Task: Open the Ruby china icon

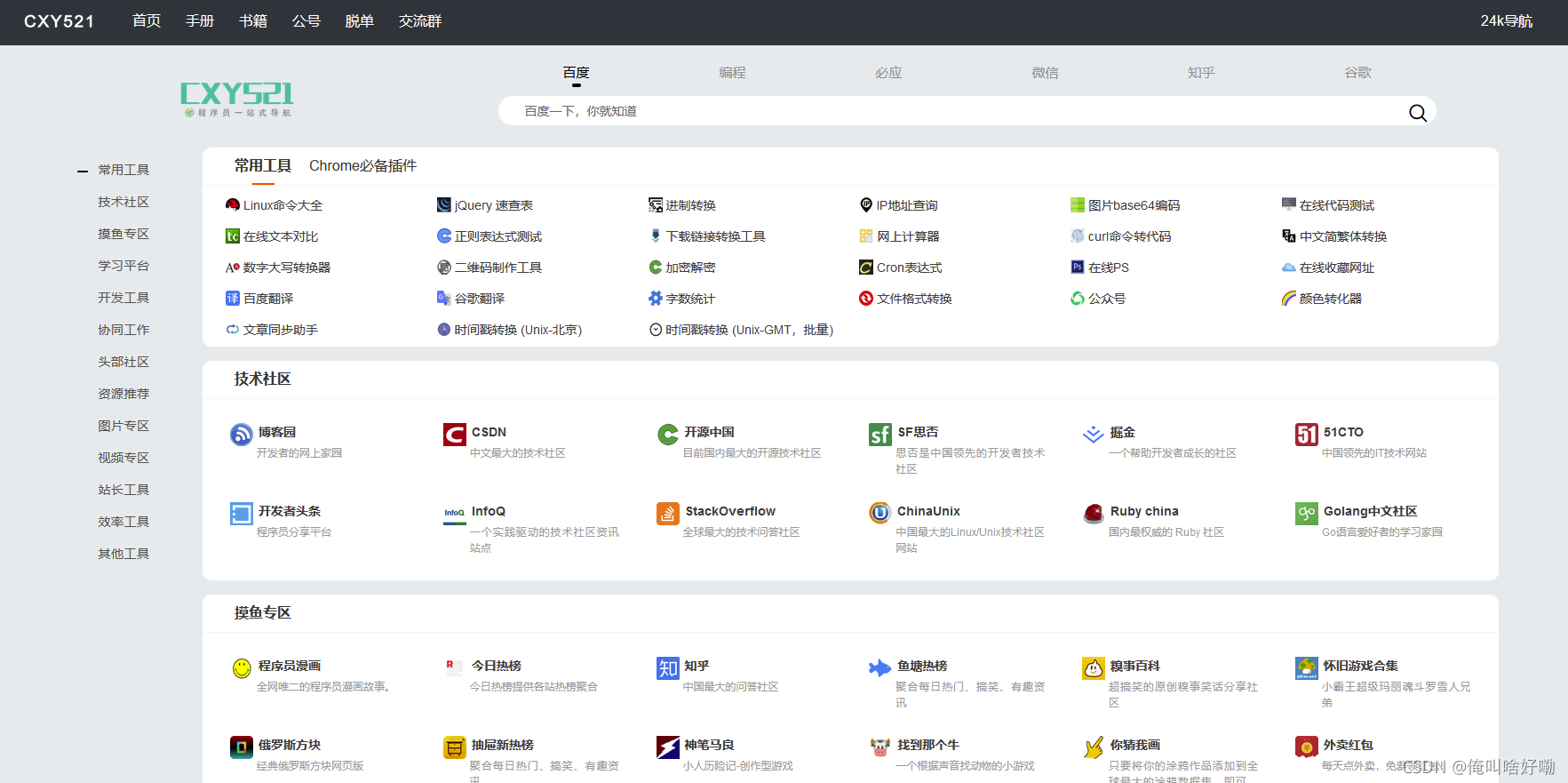Action: (1094, 513)
